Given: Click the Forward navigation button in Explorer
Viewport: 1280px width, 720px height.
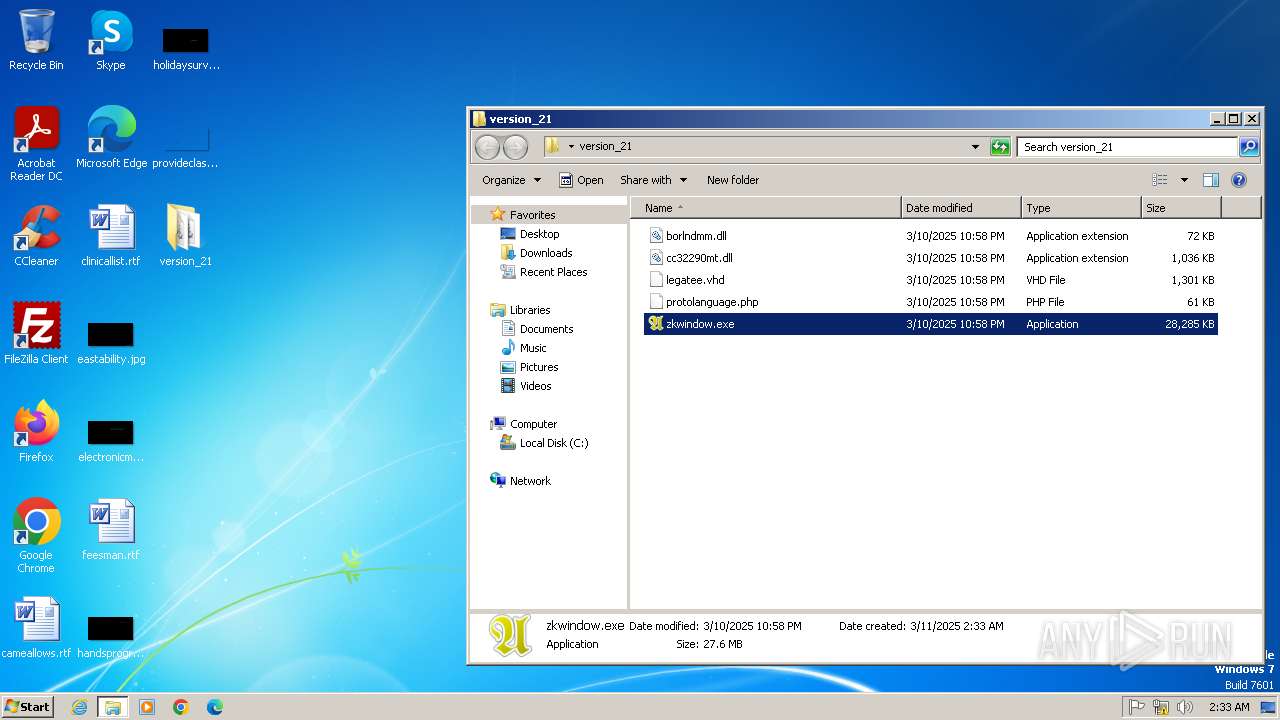Looking at the screenshot, I should tap(515, 147).
